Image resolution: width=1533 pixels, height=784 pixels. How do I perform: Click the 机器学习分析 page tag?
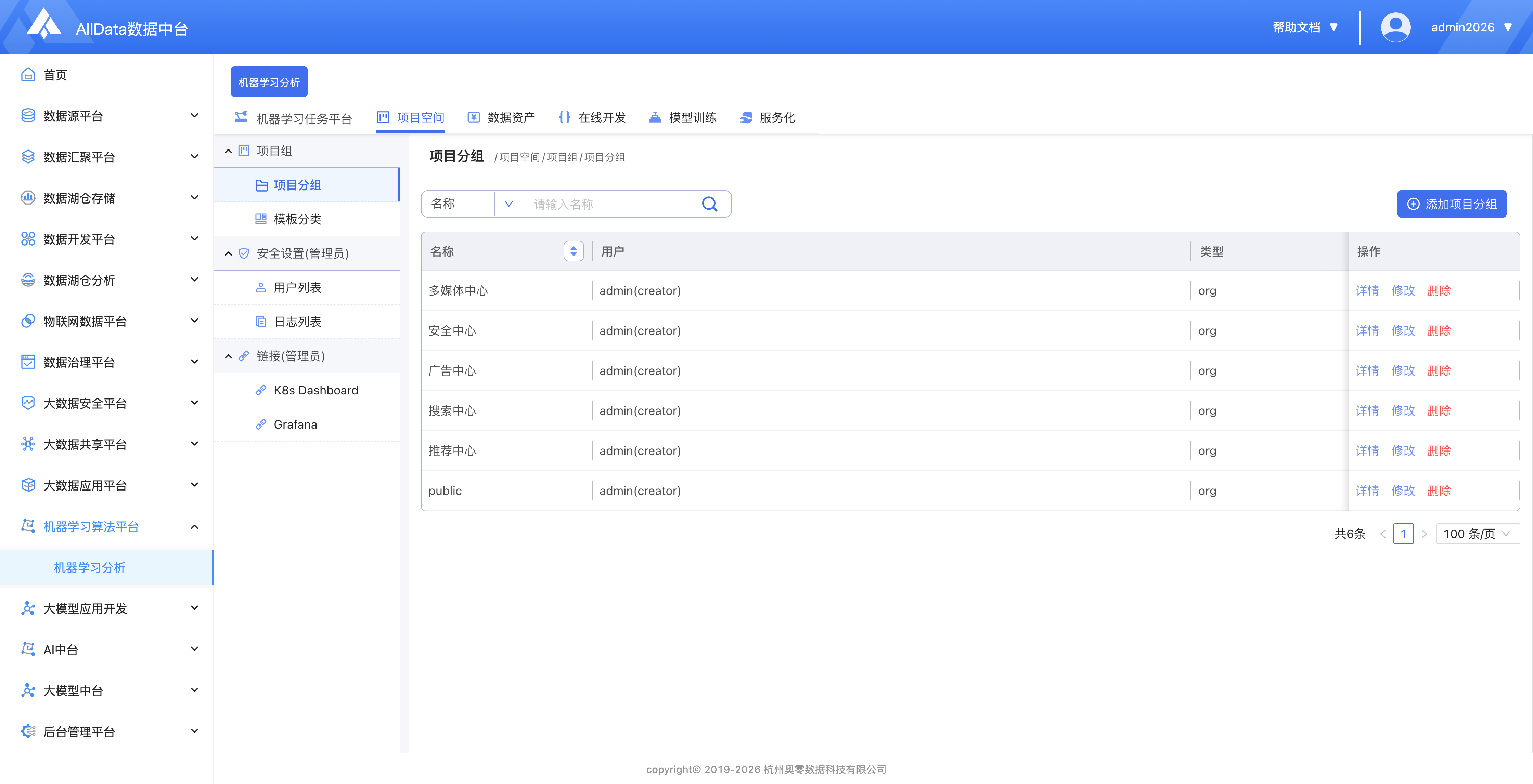(269, 82)
